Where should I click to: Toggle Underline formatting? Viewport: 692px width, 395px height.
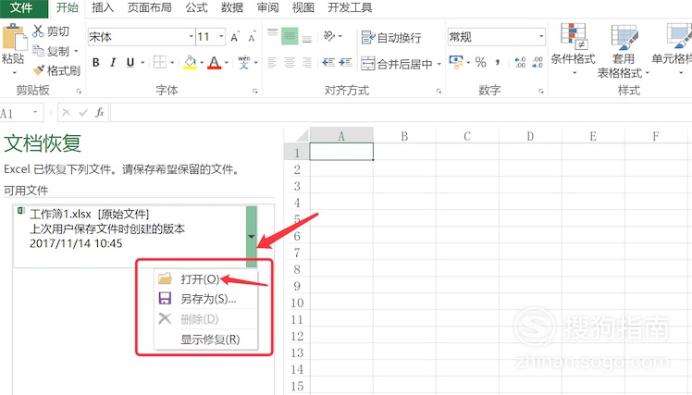(x=130, y=63)
